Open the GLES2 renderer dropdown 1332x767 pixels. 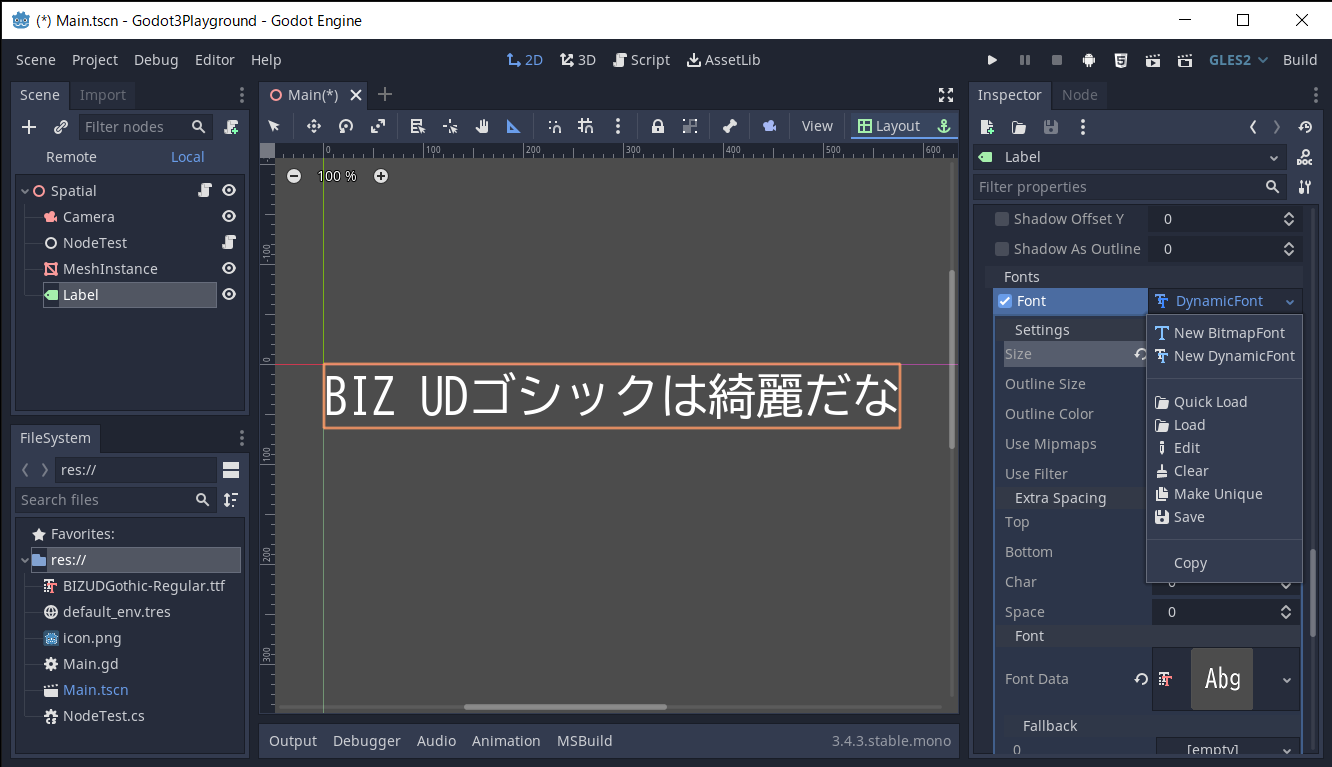tap(1238, 60)
